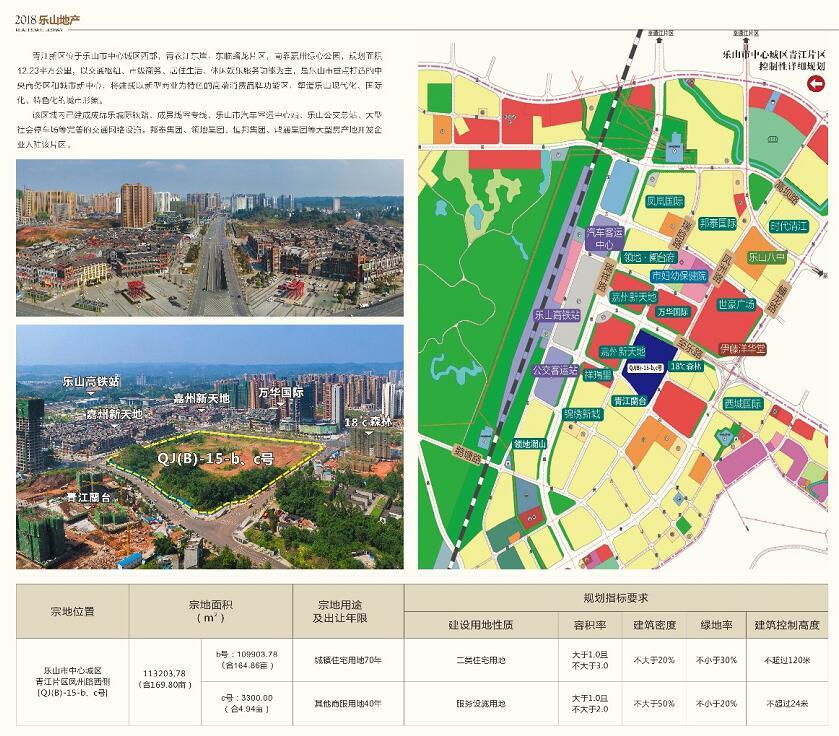
Task: Click the 容积率 column header
Action: [590, 625]
